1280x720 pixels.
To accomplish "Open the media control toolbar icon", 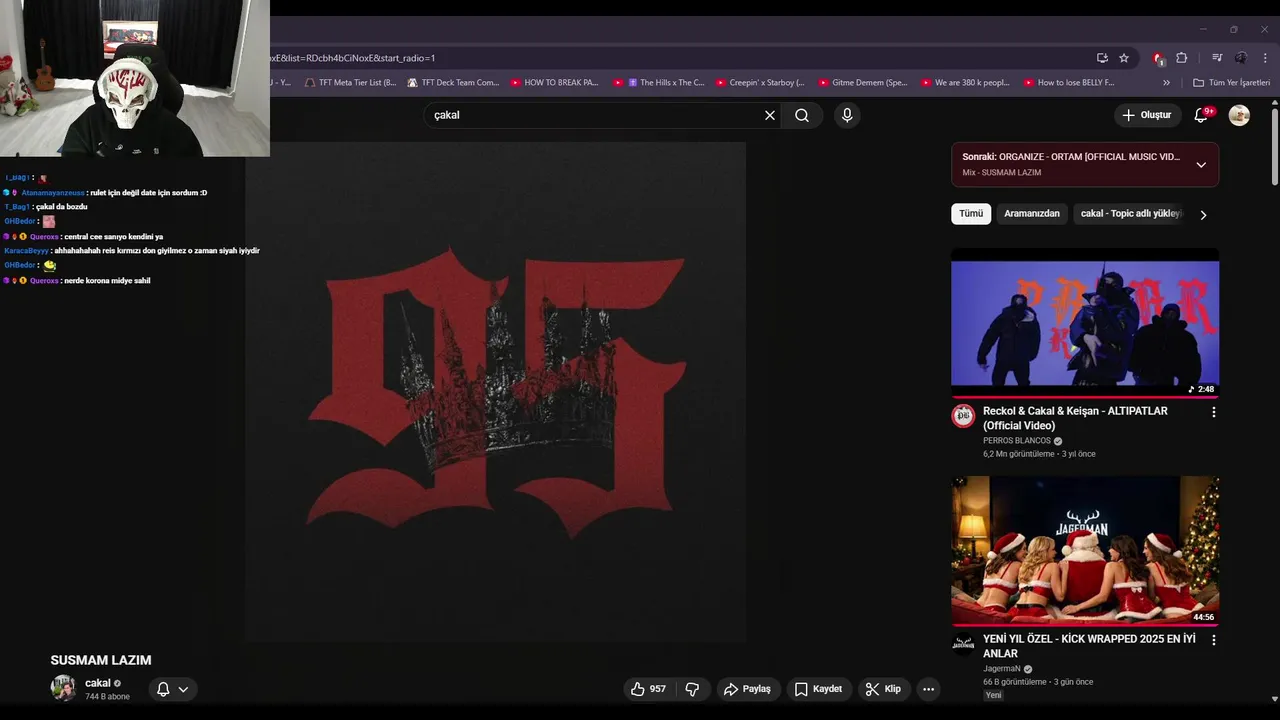I will [x=1217, y=58].
